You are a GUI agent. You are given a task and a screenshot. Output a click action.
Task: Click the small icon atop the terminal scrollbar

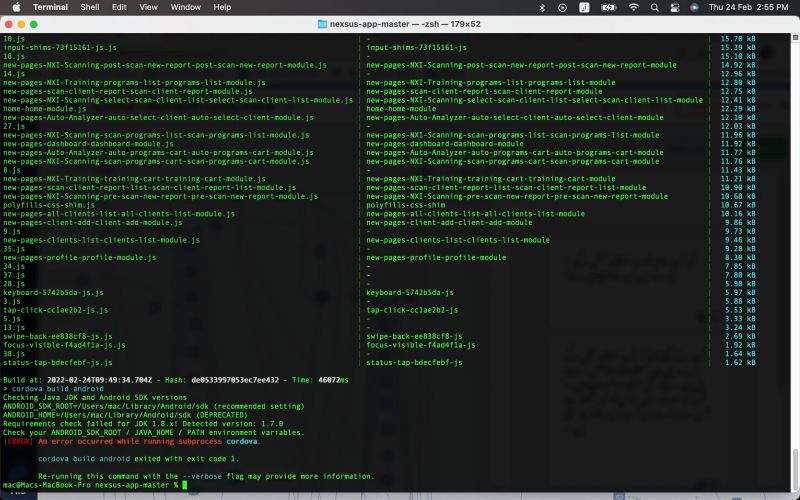coord(795,37)
